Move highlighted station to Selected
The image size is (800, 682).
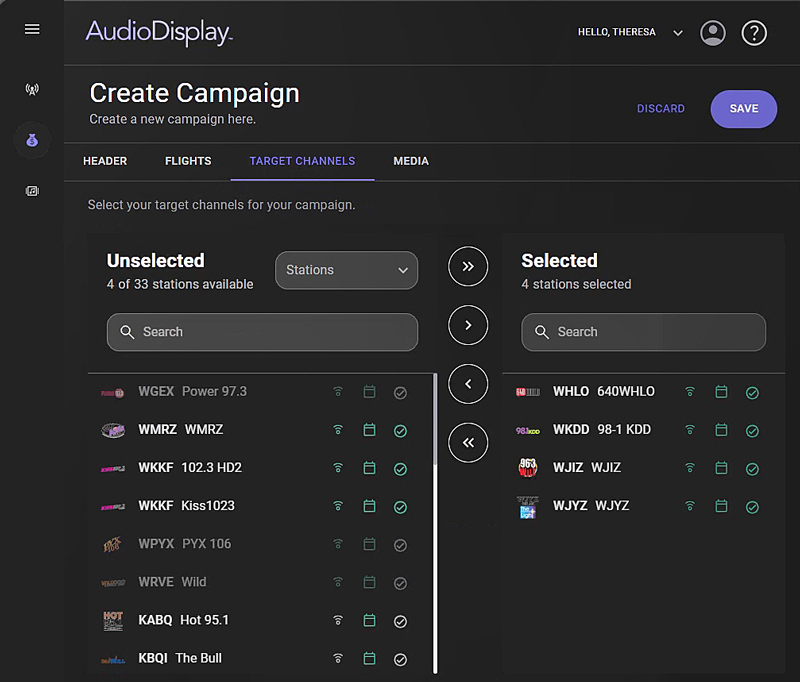[x=468, y=325]
